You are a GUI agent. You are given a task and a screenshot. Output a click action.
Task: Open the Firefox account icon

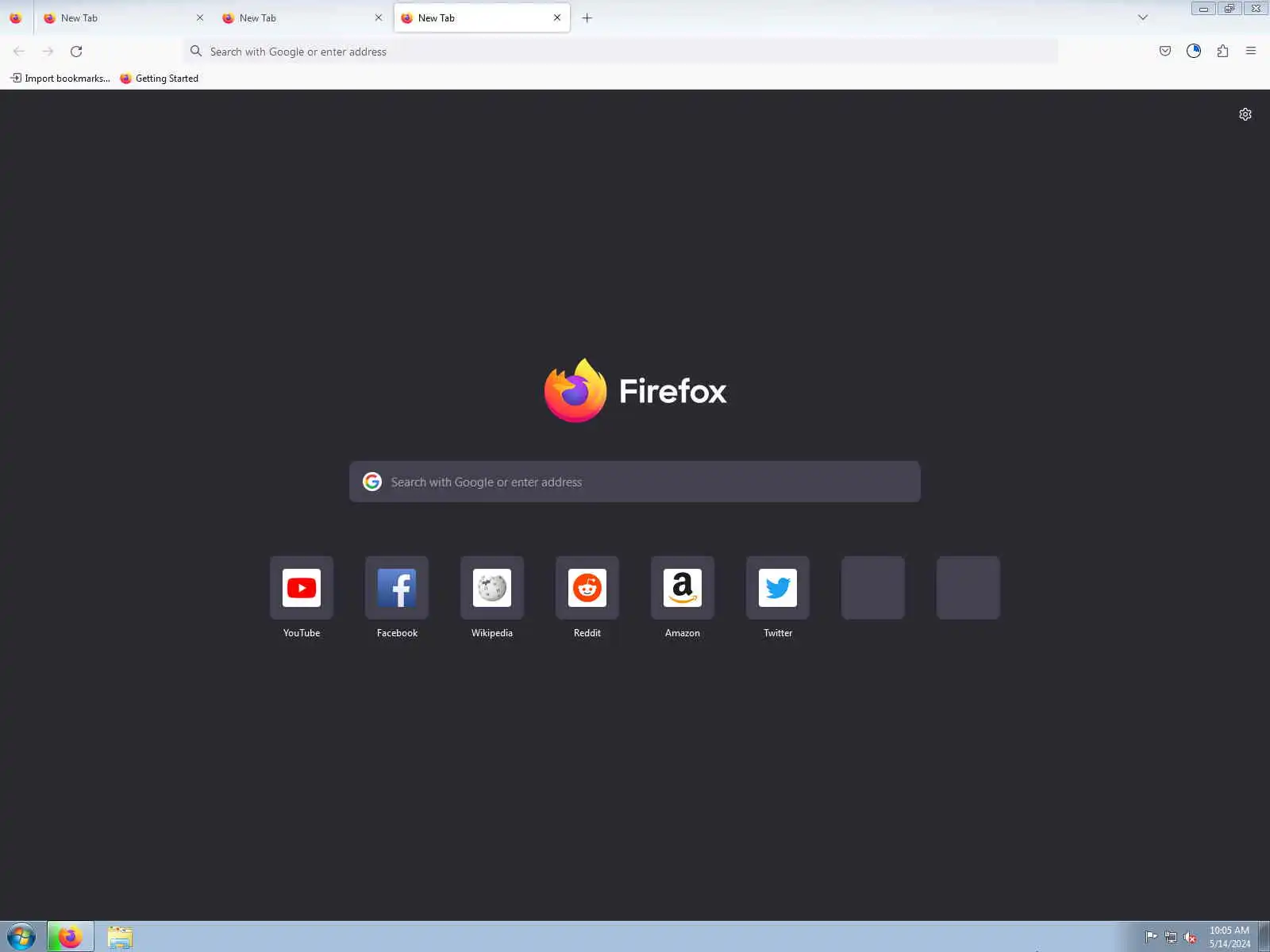(1194, 51)
